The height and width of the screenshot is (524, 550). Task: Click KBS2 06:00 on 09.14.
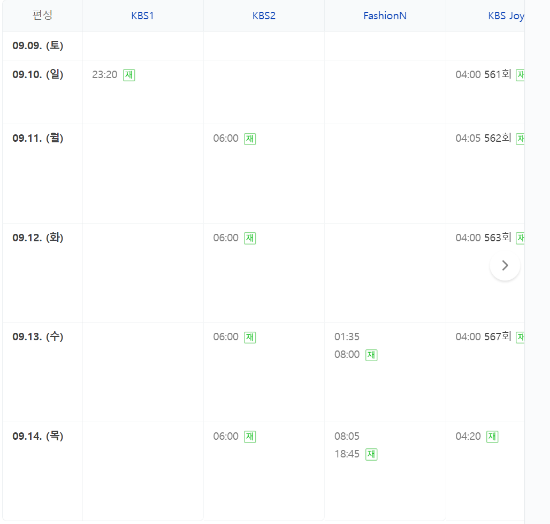pos(226,436)
